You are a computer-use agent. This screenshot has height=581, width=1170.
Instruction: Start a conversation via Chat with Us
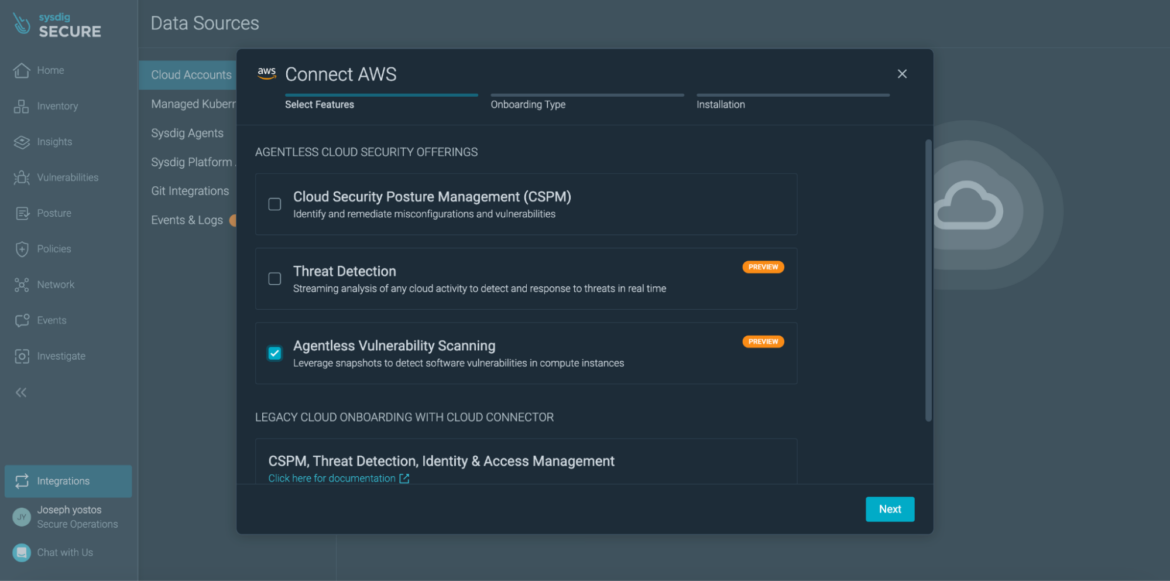[50, 551]
